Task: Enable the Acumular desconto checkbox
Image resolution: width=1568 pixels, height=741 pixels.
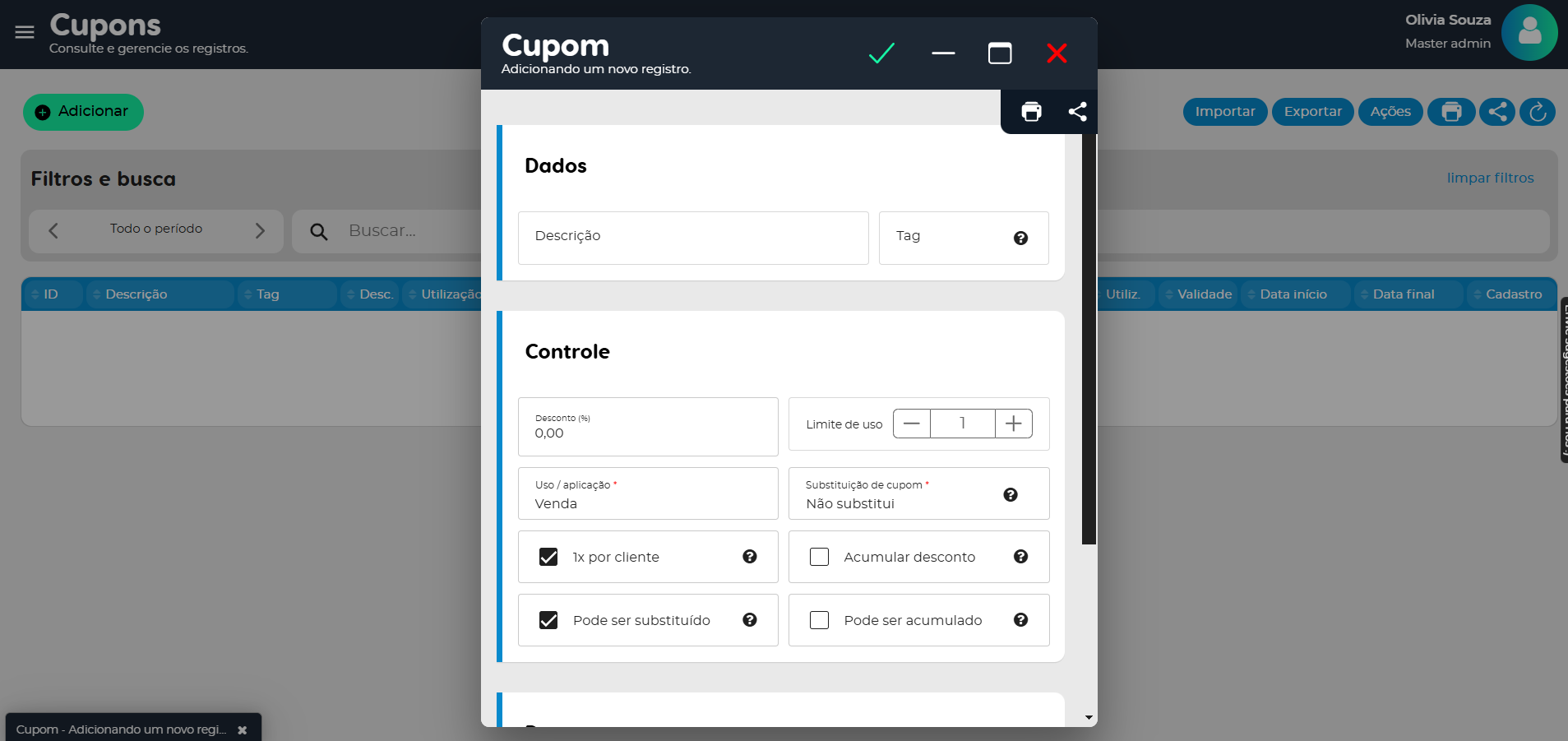Action: [820, 557]
